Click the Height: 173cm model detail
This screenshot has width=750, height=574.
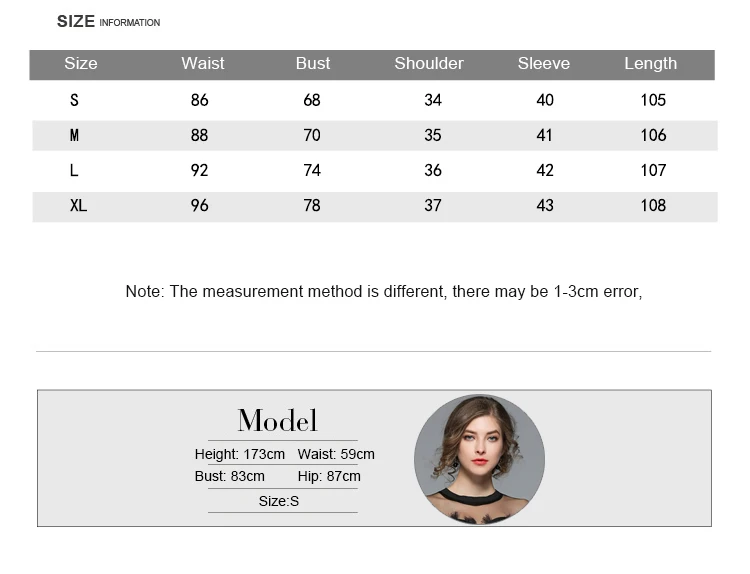(240, 454)
